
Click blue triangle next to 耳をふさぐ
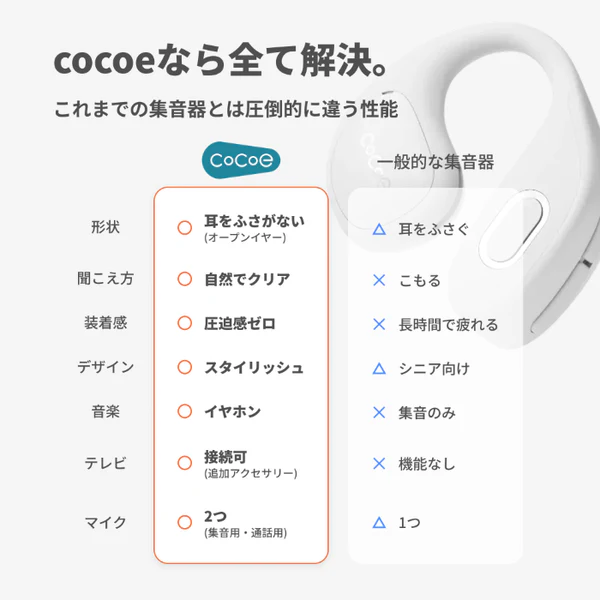click(379, 229)
